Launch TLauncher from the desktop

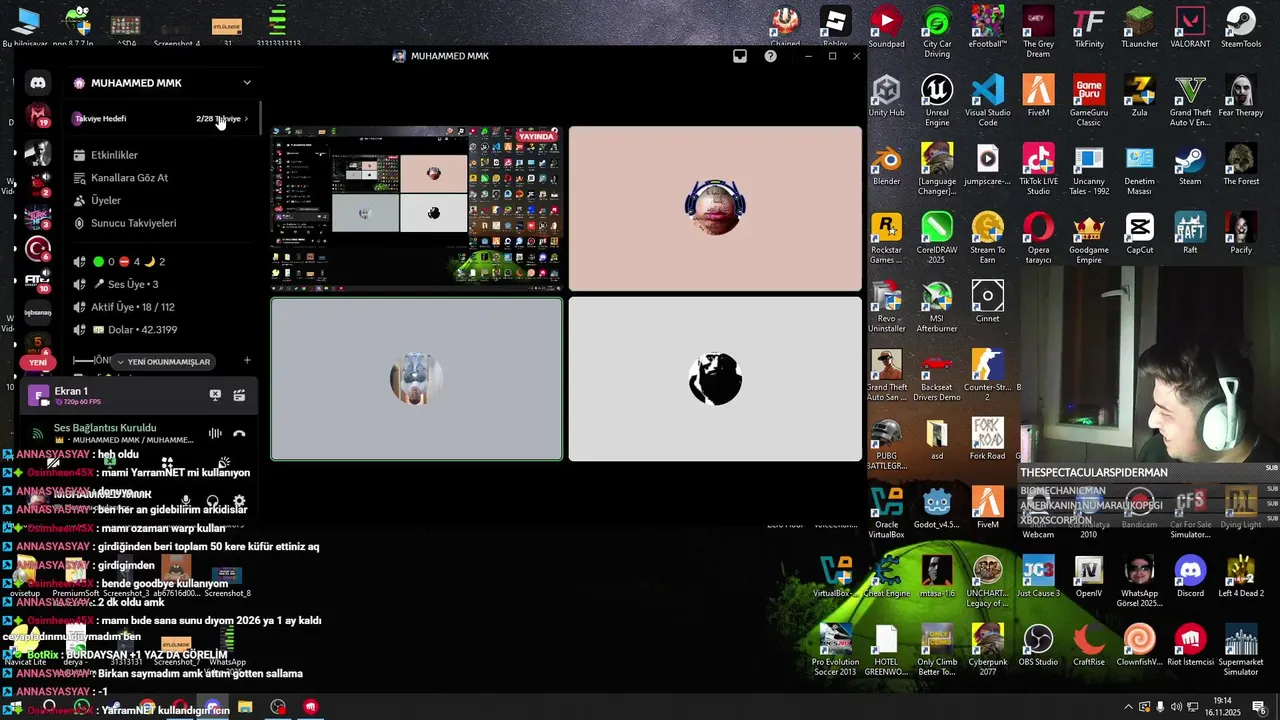tap(1139, 27)
